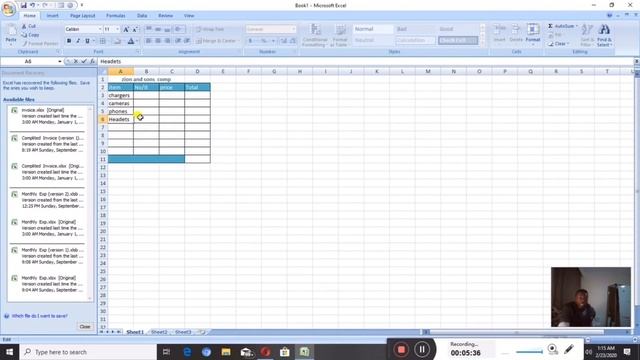Toggle Bold formatting
Image resolution: width=640 pixels, height=360 pixels.
pyautogui.click(x=69, y=41)
